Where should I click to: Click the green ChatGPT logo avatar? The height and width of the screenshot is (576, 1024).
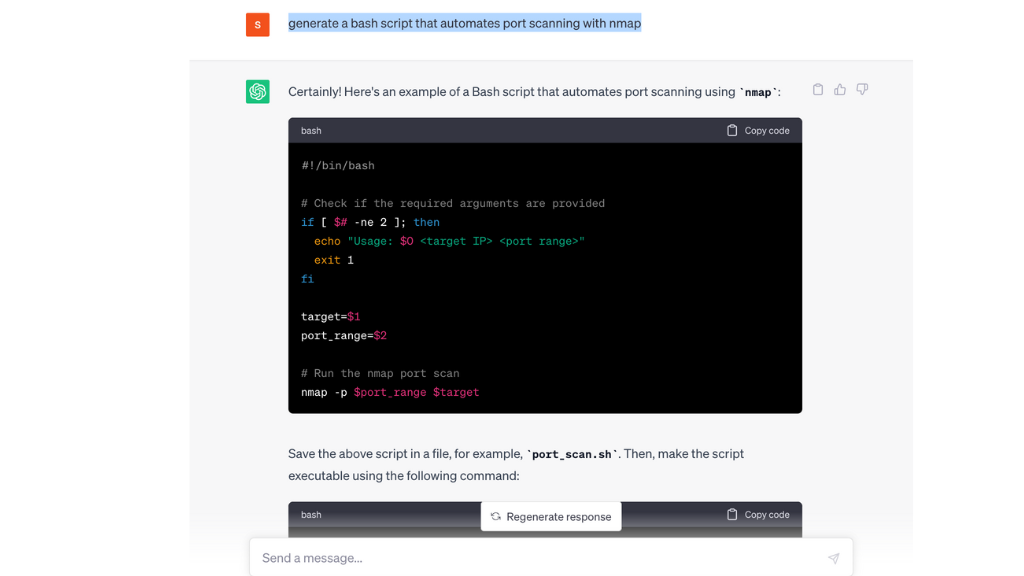[257, 91]
